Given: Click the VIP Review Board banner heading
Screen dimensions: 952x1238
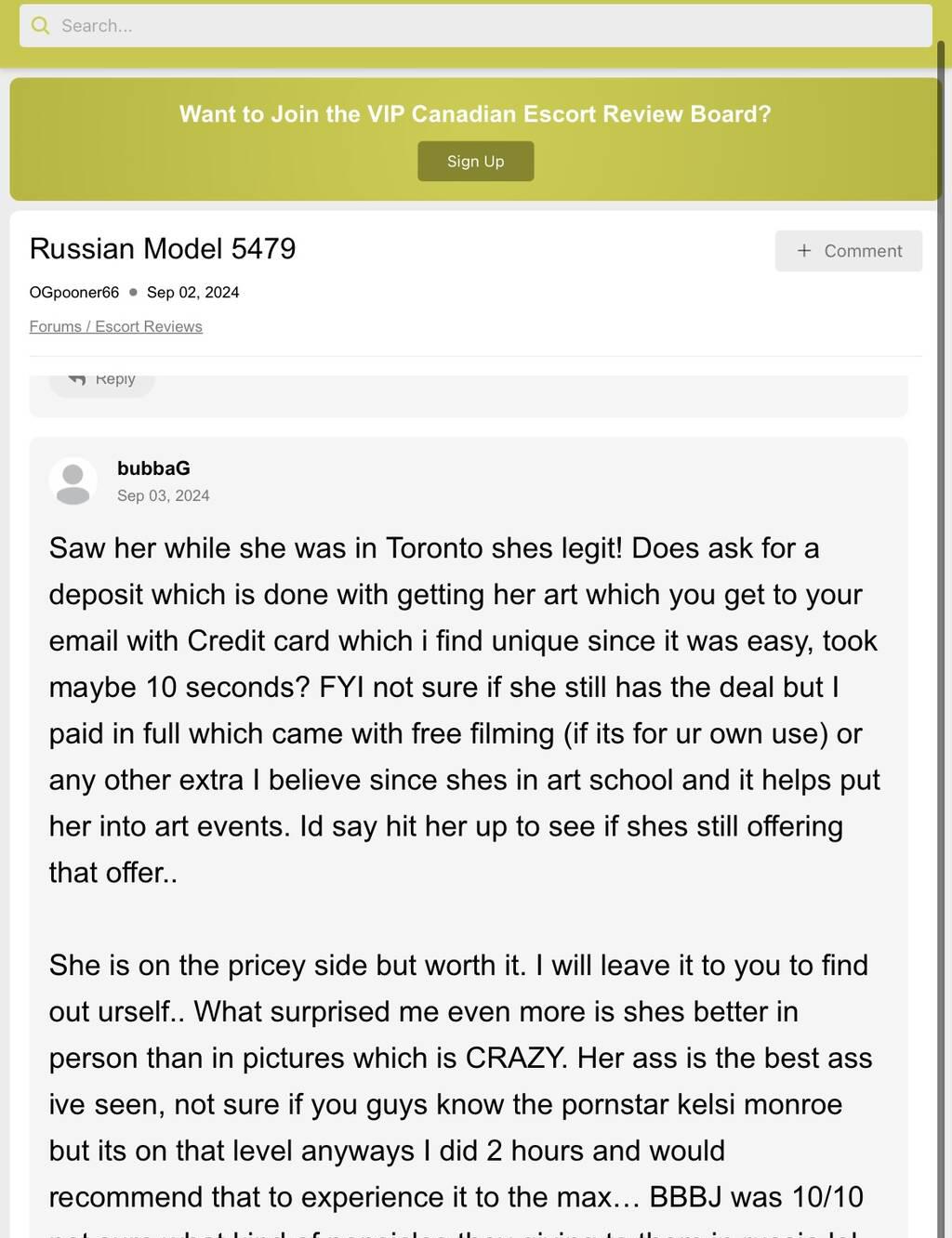Looking at the screenshot, I should pos(475,113).
